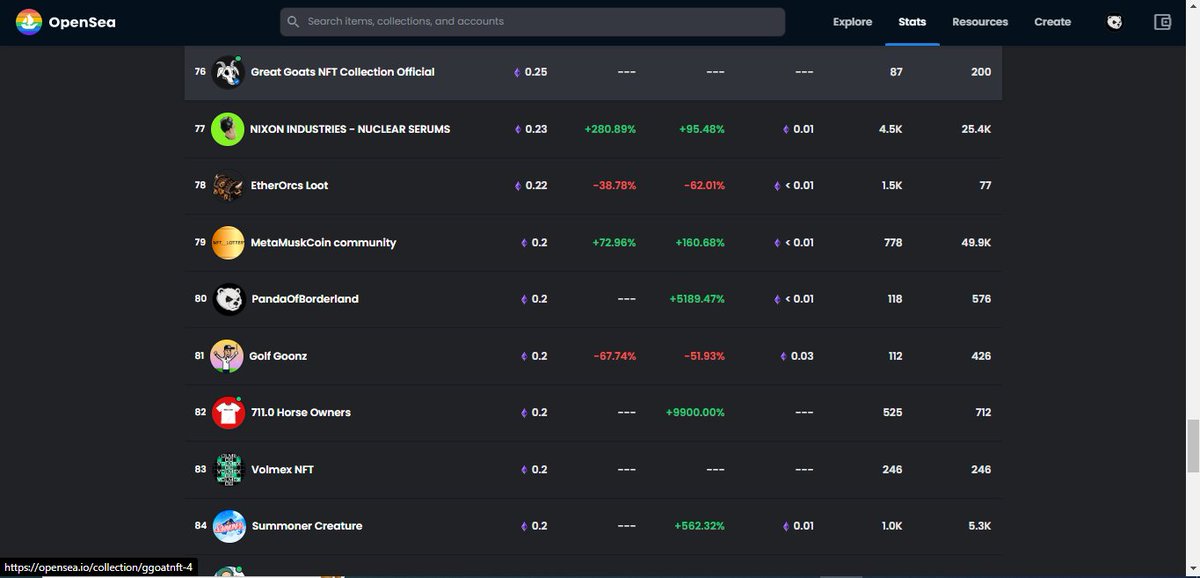Screen dimensions: 1200x578
Task: Click 1.0K owners for Summoner Creature
Action: (892, 526)
